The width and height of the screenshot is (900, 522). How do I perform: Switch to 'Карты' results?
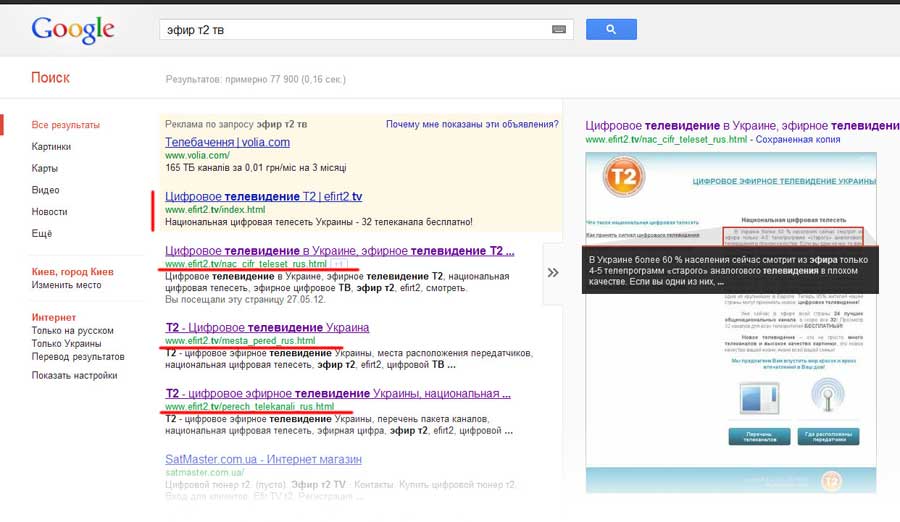[45, 168]
